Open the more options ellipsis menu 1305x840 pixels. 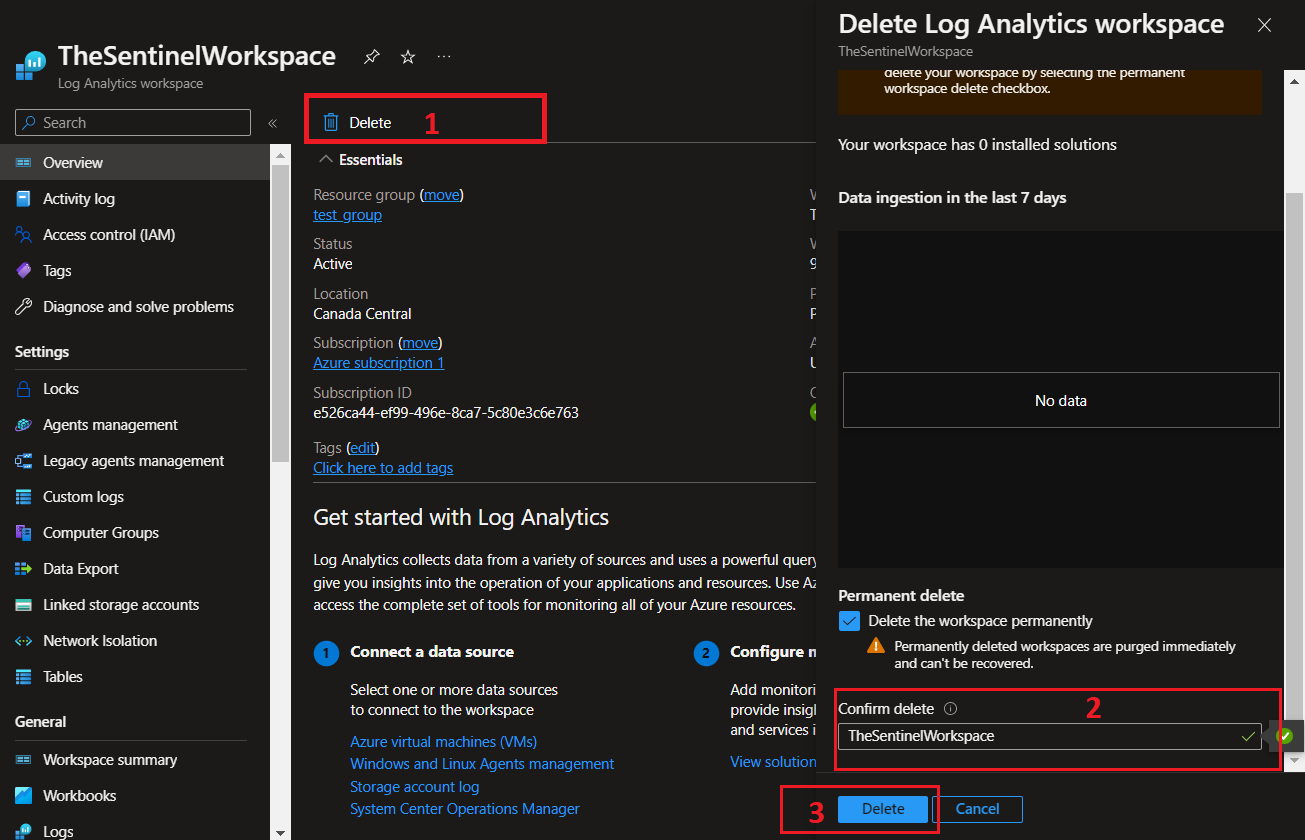pos(444,57)
